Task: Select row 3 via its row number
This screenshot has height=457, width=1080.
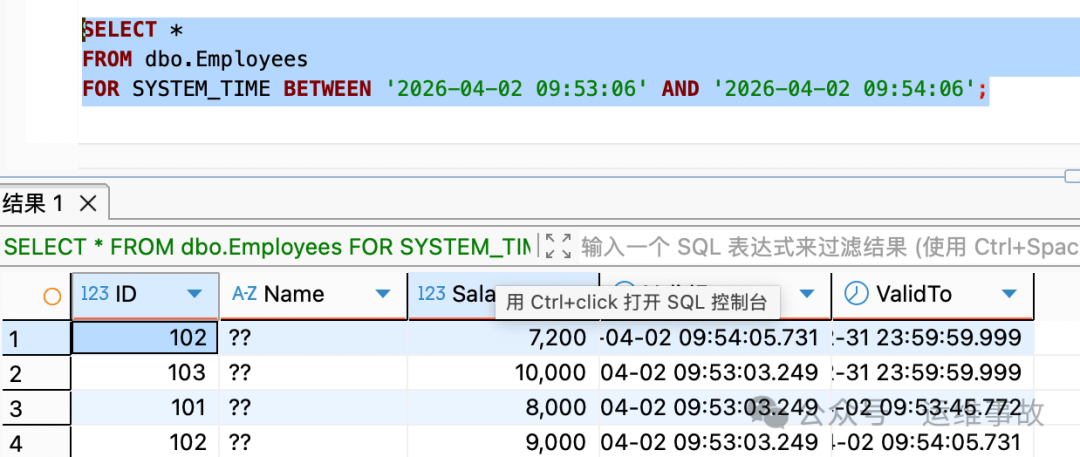Action: click(x=14, y=408)
